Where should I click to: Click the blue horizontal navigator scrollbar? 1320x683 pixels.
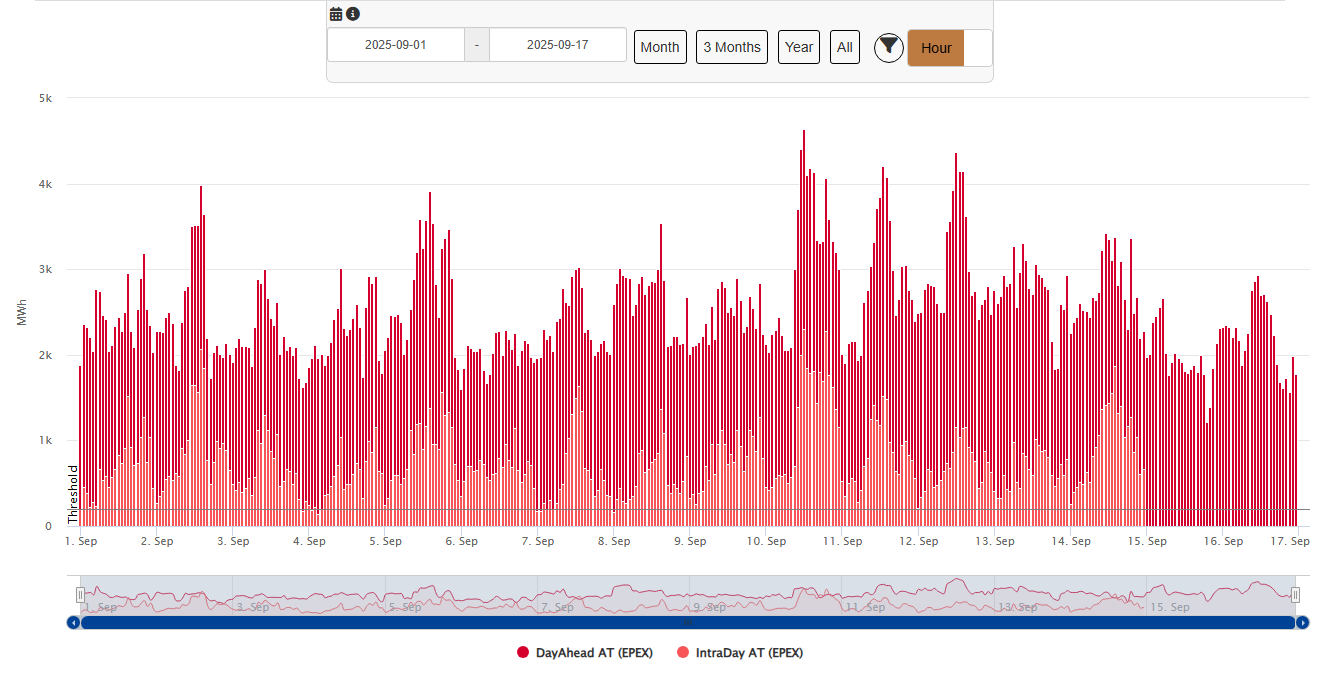point(687,623)
